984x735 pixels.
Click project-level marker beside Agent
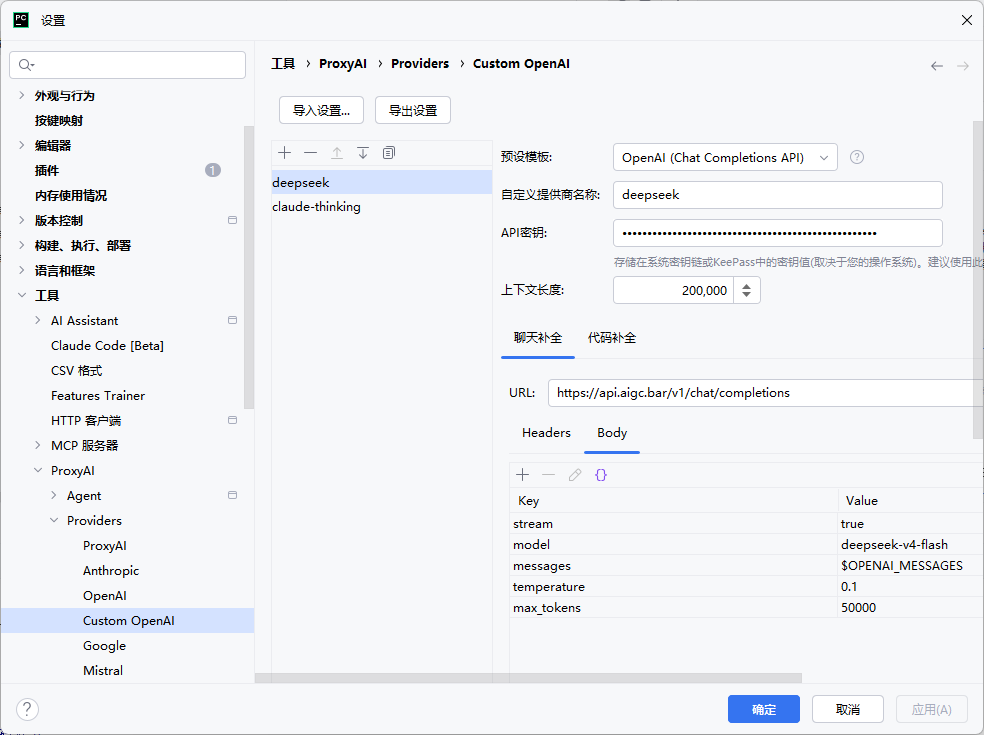(232, 495)
